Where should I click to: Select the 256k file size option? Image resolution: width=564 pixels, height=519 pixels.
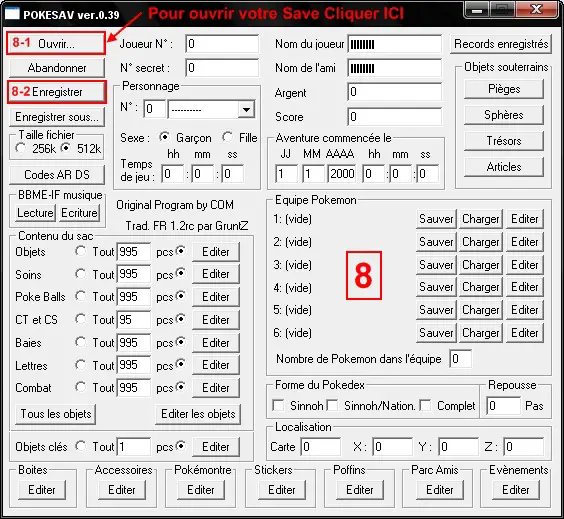[21, 148]
